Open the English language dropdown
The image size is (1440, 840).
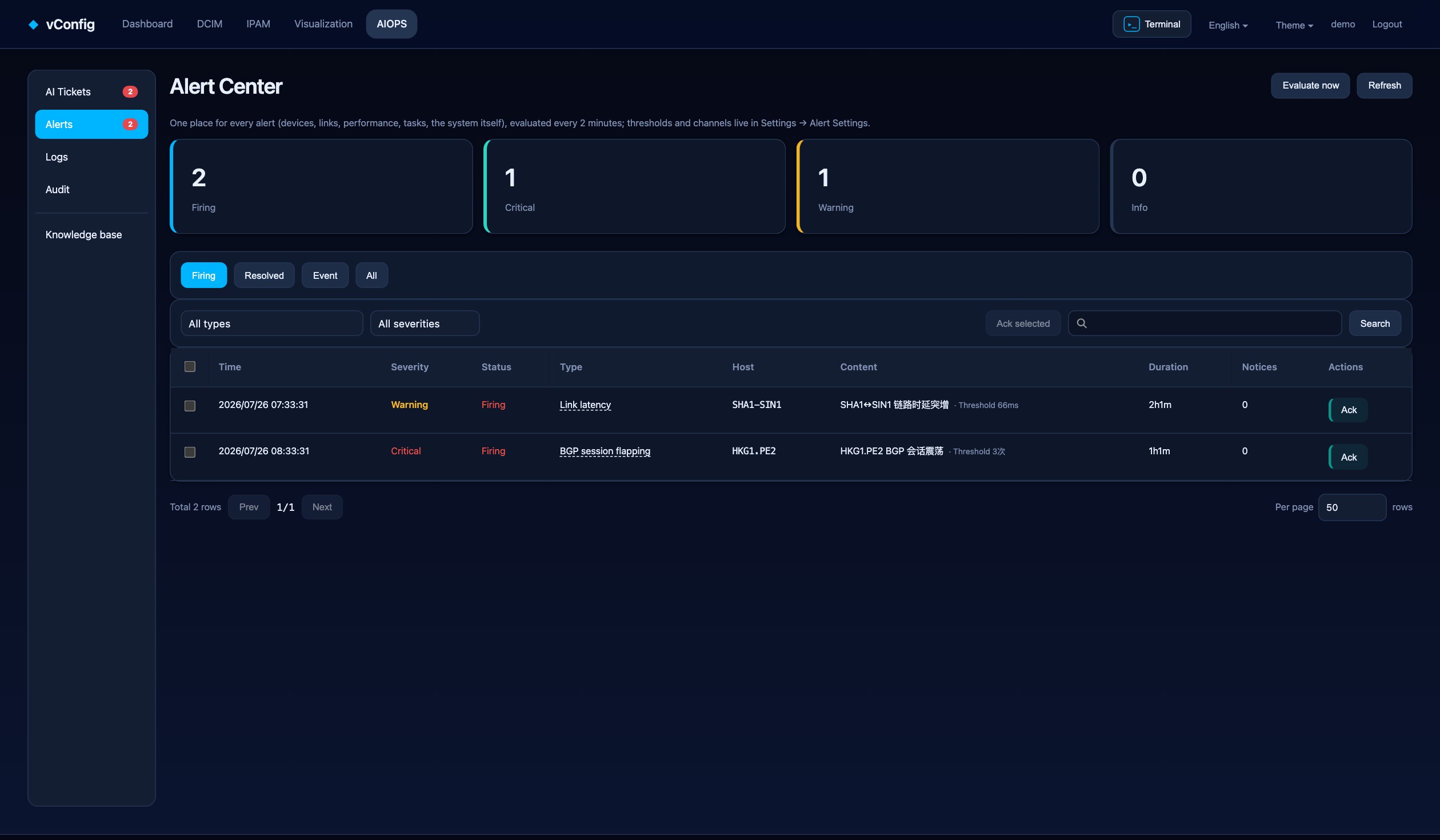click(1228, 25)
